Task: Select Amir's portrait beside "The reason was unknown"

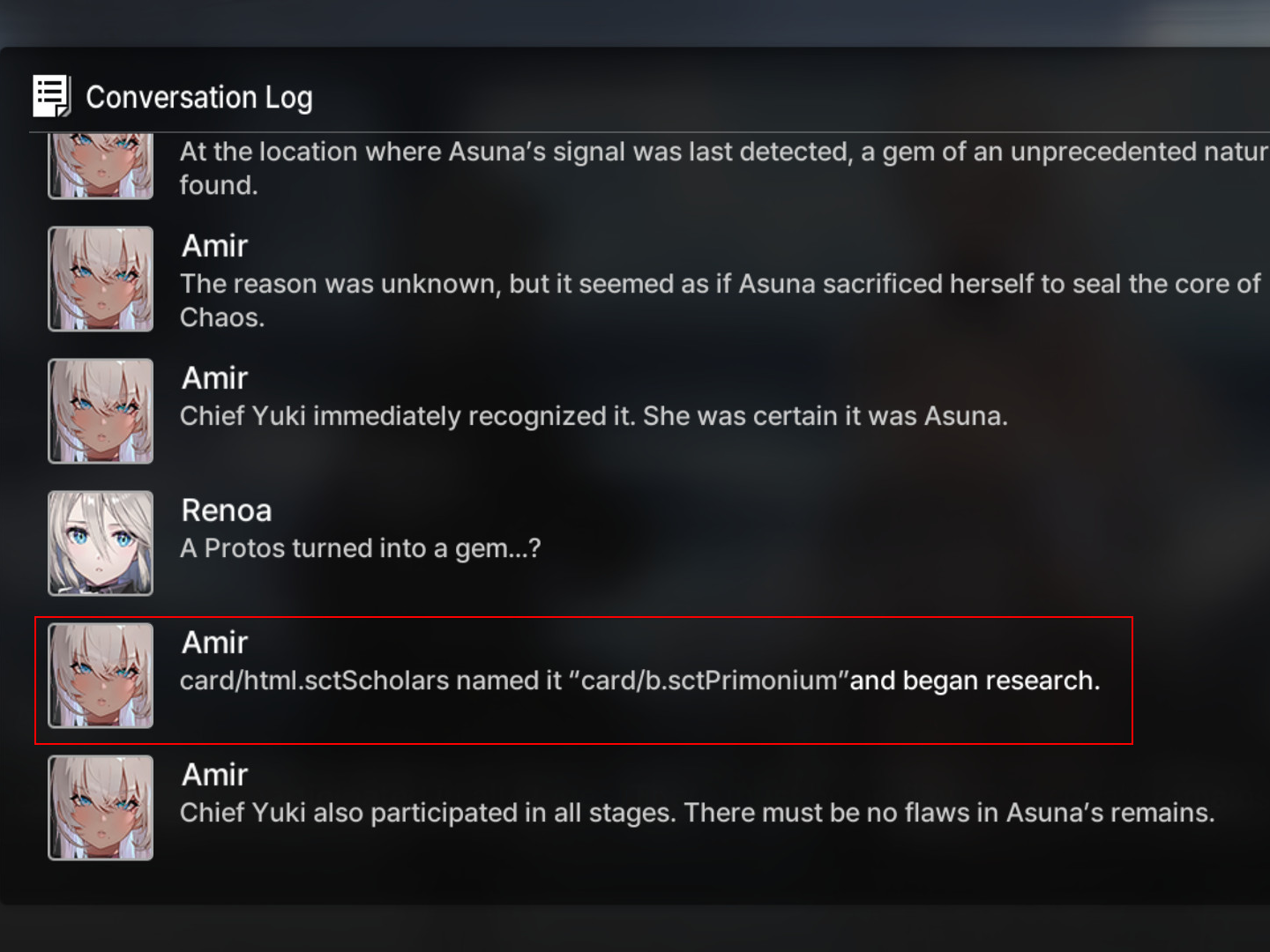Action: (101, 279)
